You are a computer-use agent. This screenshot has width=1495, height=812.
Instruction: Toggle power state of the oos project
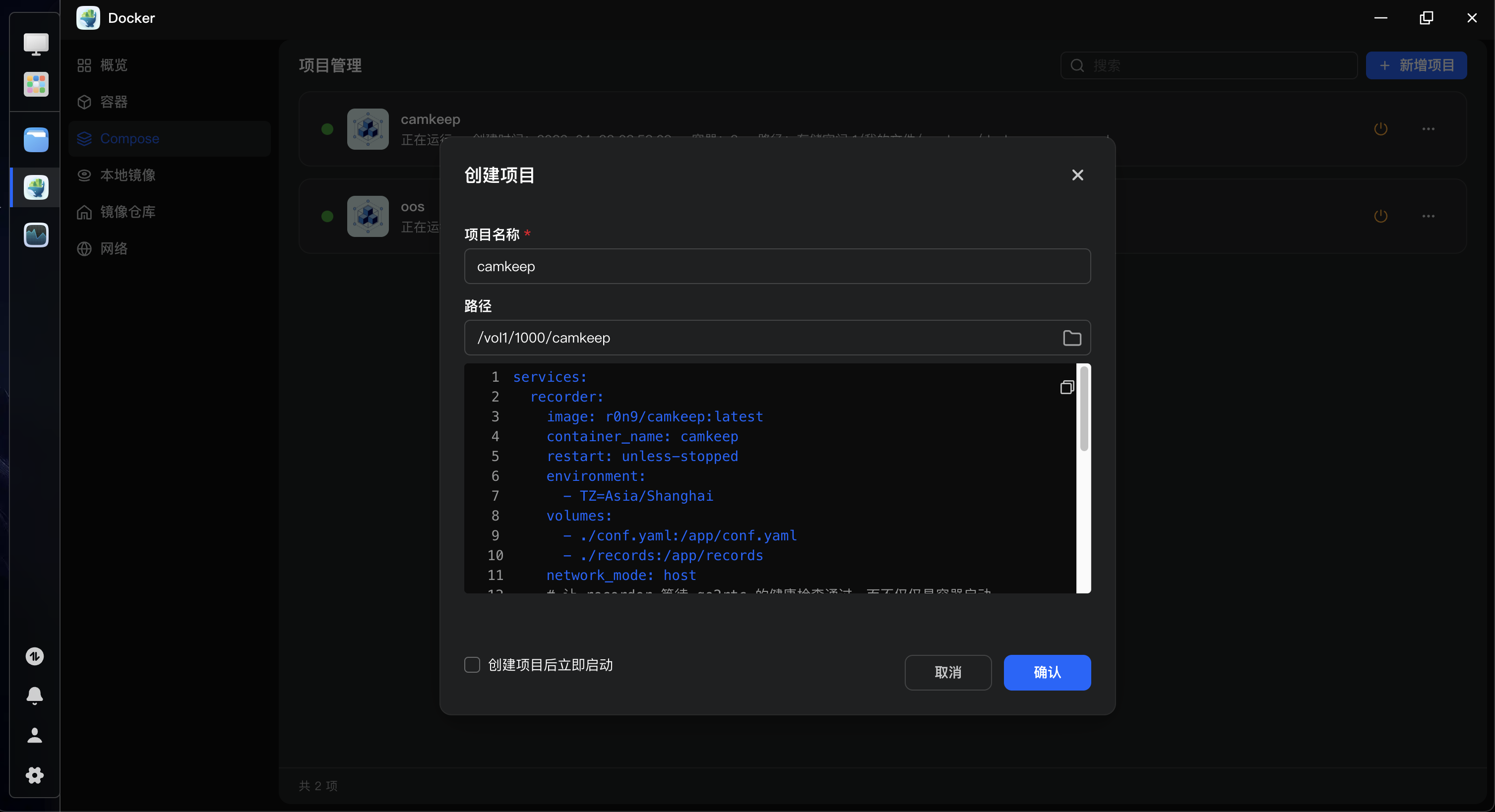pos(1381,215)
